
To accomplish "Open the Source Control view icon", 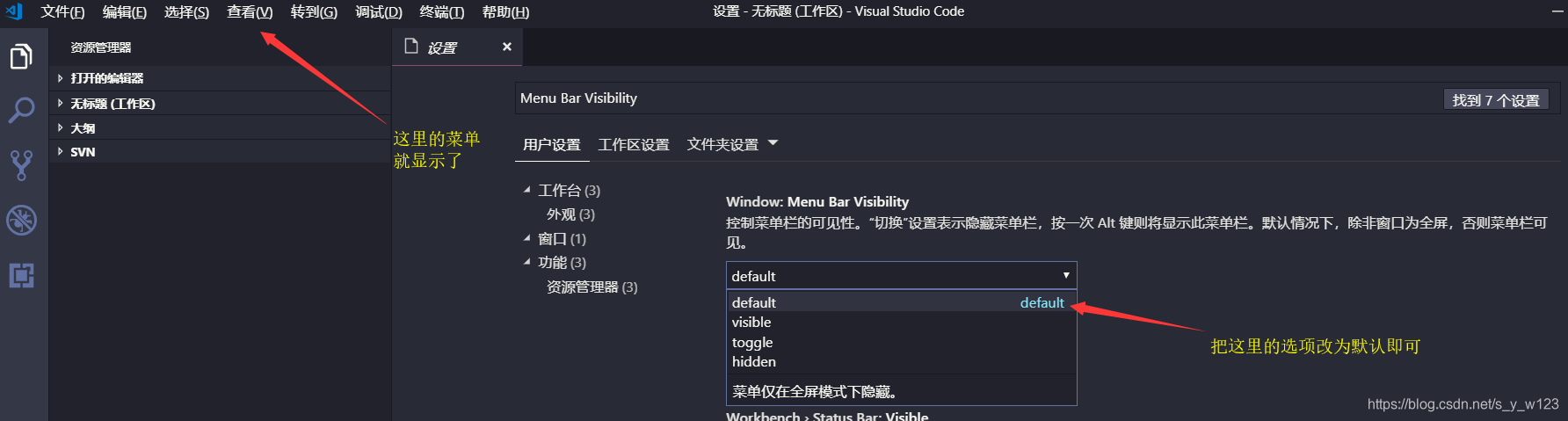I will point(21,165).
